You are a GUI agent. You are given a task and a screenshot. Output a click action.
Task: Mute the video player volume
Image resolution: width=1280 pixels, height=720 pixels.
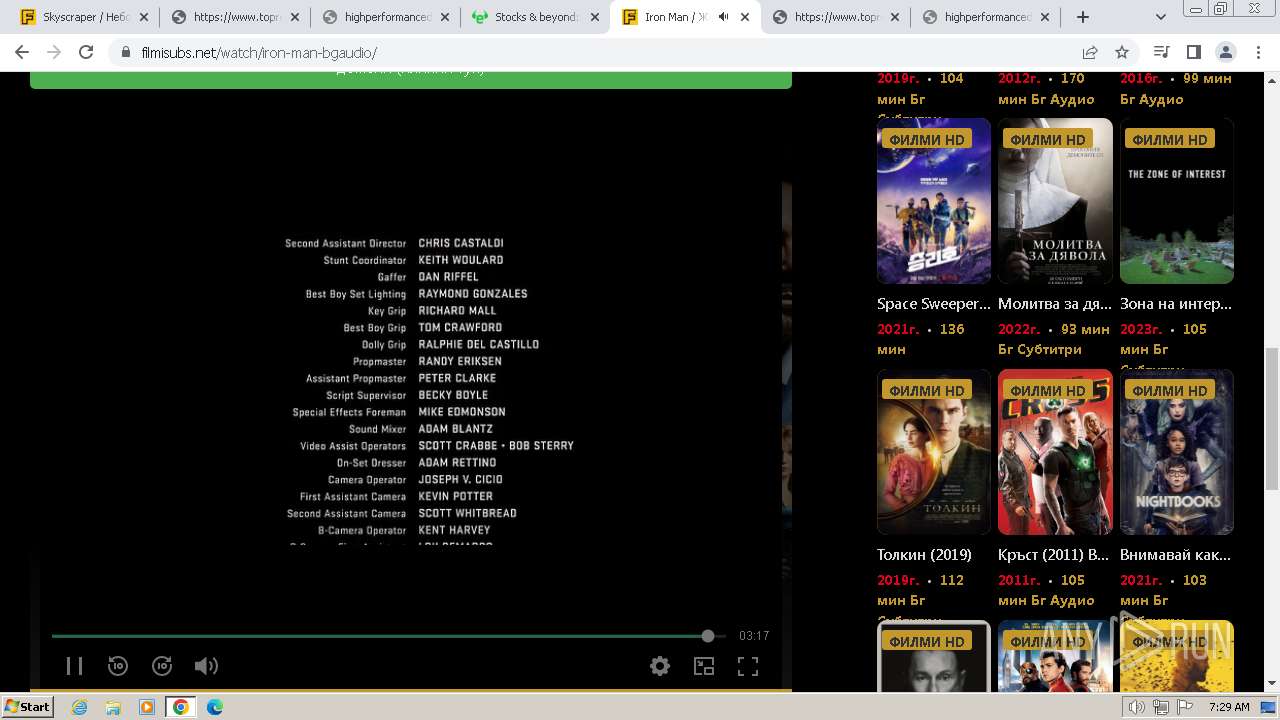[206, 666]
